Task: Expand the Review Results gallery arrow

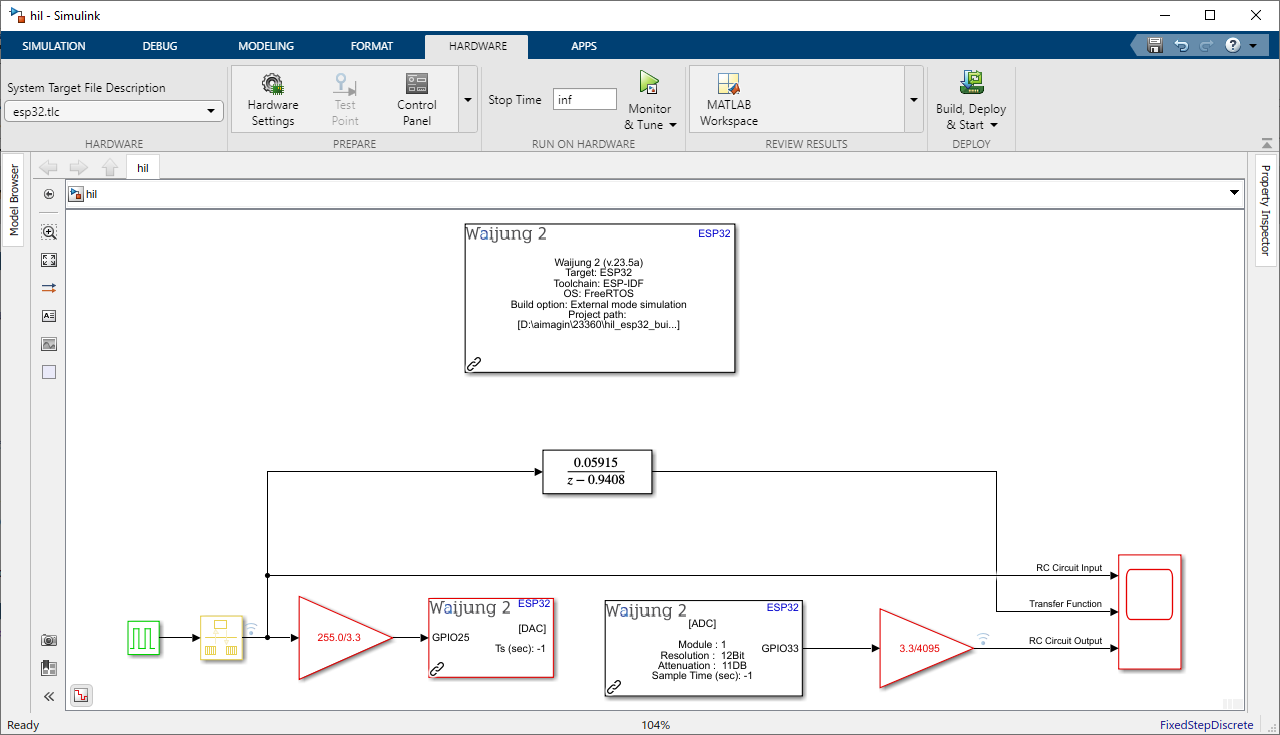Action: (x=913, y=100)
